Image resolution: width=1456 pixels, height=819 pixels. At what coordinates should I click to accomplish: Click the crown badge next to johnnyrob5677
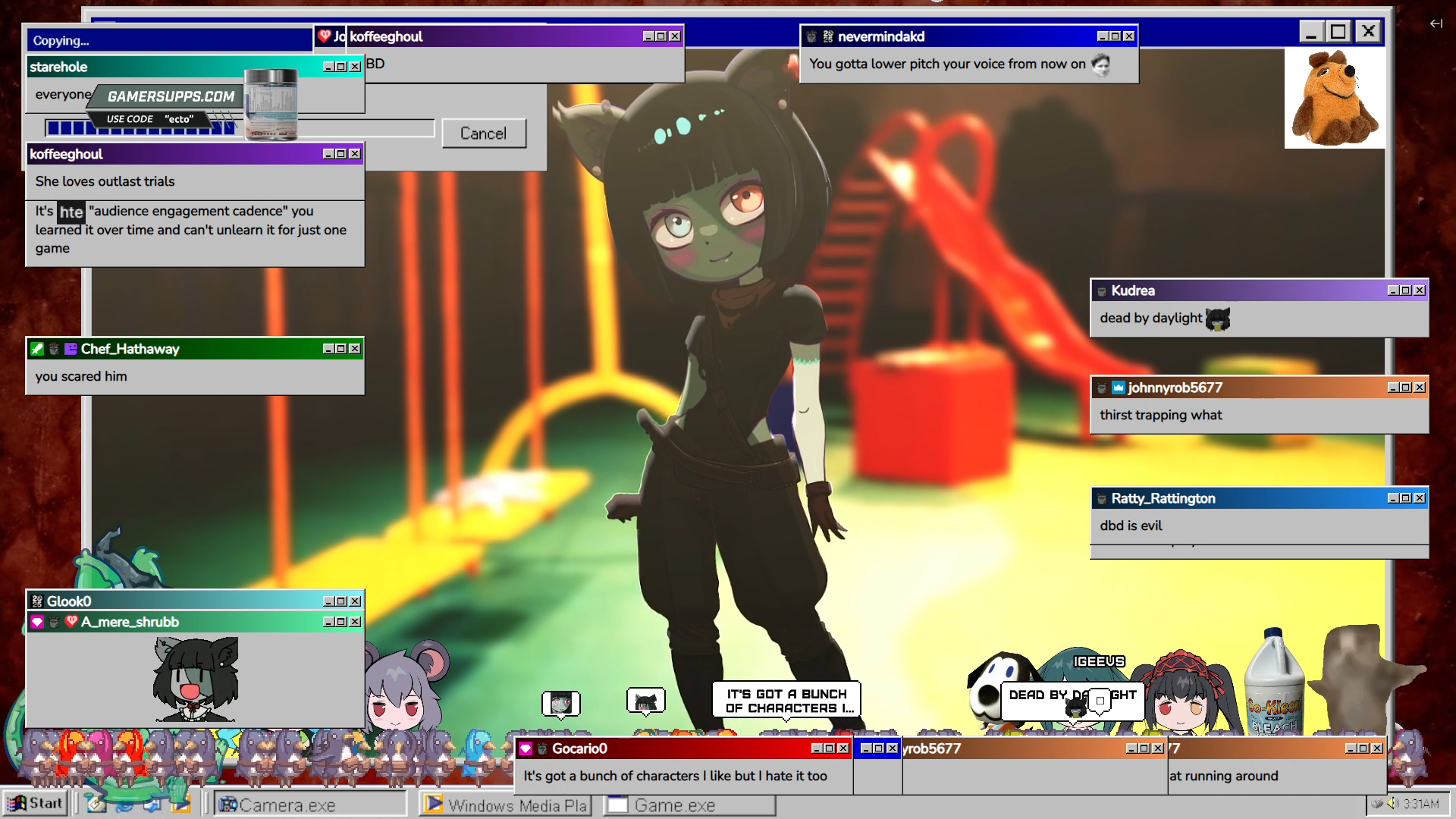point(1118,388)
